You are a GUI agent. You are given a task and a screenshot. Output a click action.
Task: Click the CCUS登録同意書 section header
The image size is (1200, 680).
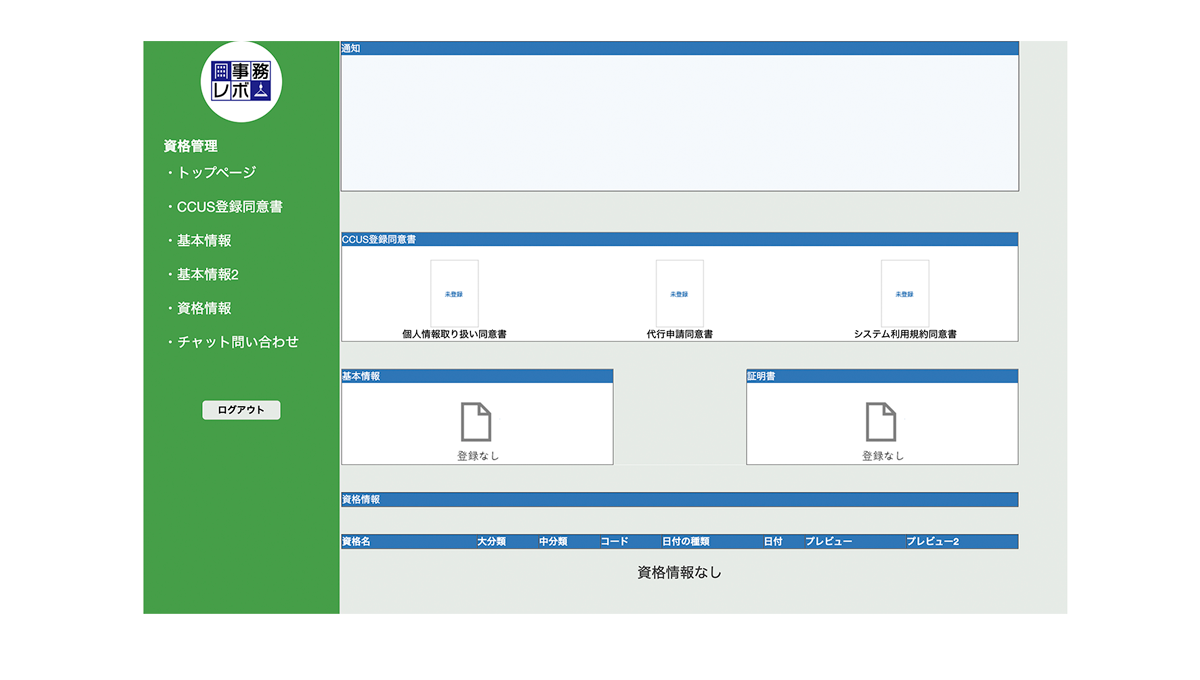point(680,239)
